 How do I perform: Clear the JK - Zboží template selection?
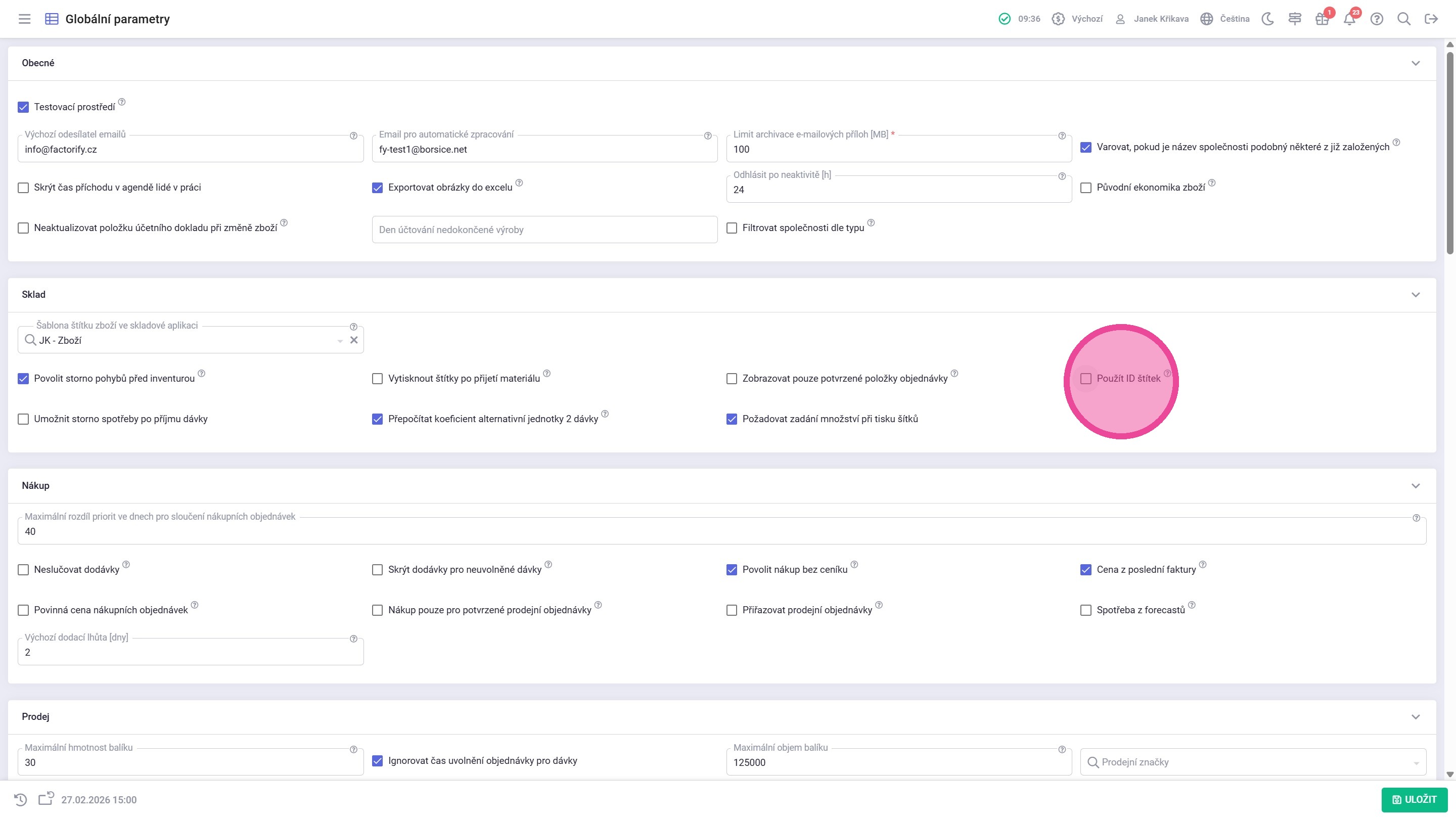pos(354,340)
